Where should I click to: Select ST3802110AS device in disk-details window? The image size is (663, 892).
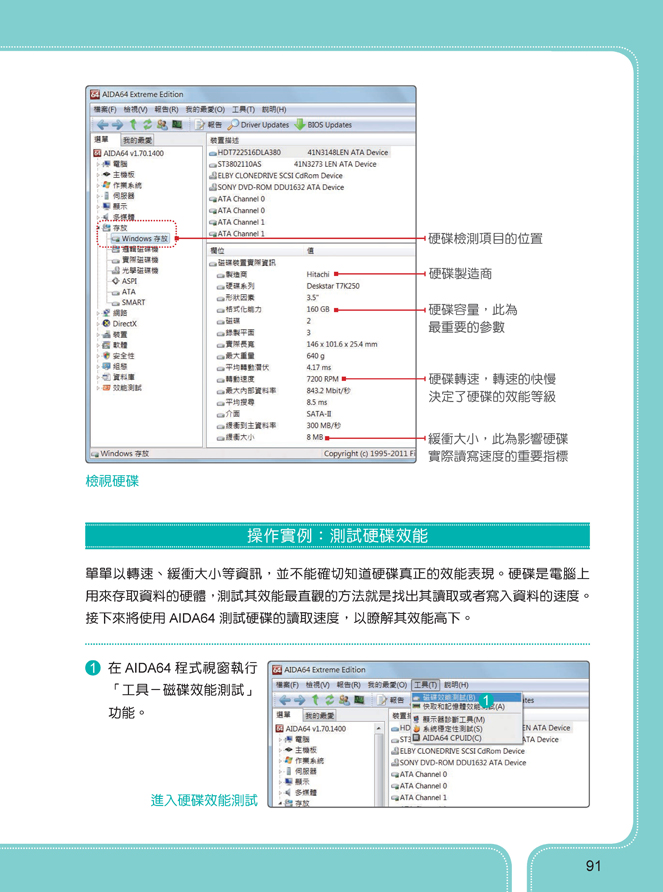(x=293, y=164)
